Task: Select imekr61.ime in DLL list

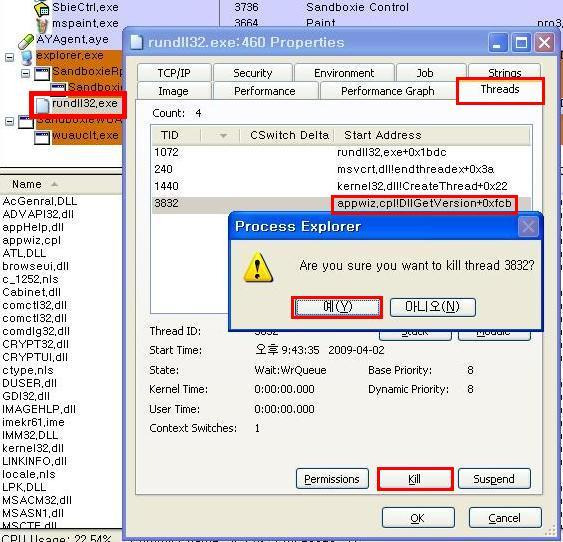Action: pyautogui.click(x=33, y=422)
